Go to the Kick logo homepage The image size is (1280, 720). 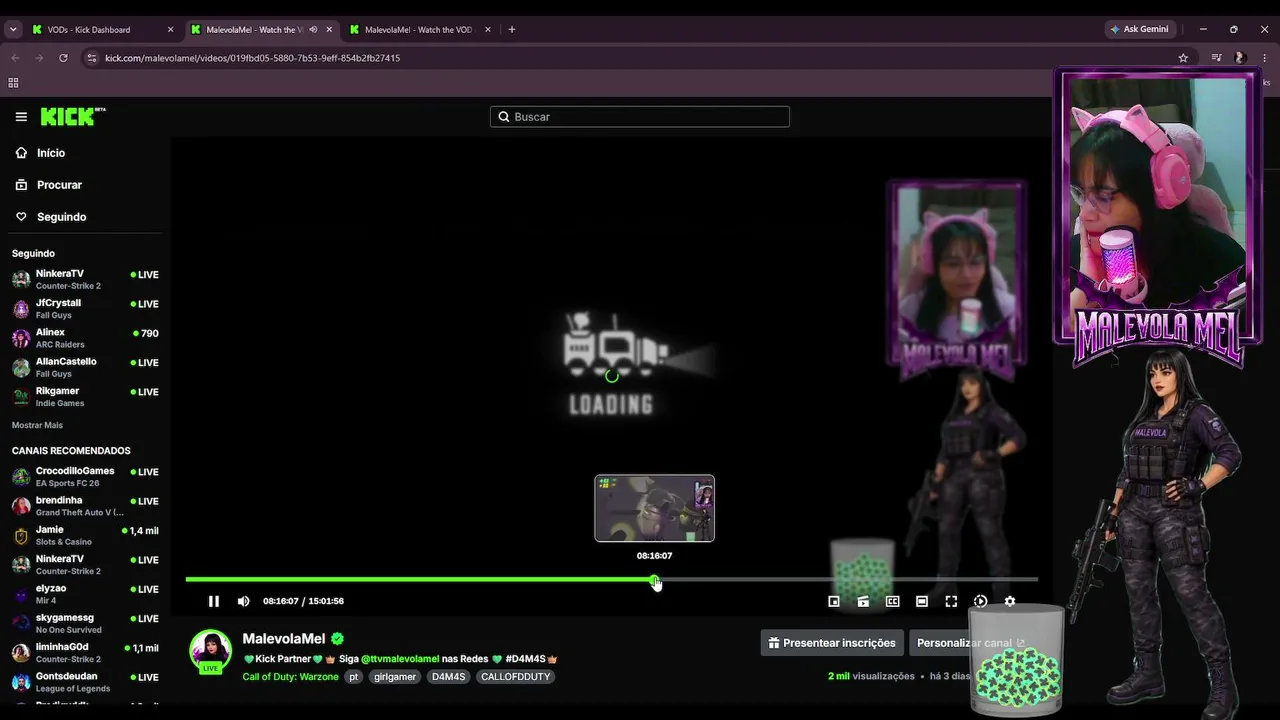pyautogui.click(x=73, y=117)
